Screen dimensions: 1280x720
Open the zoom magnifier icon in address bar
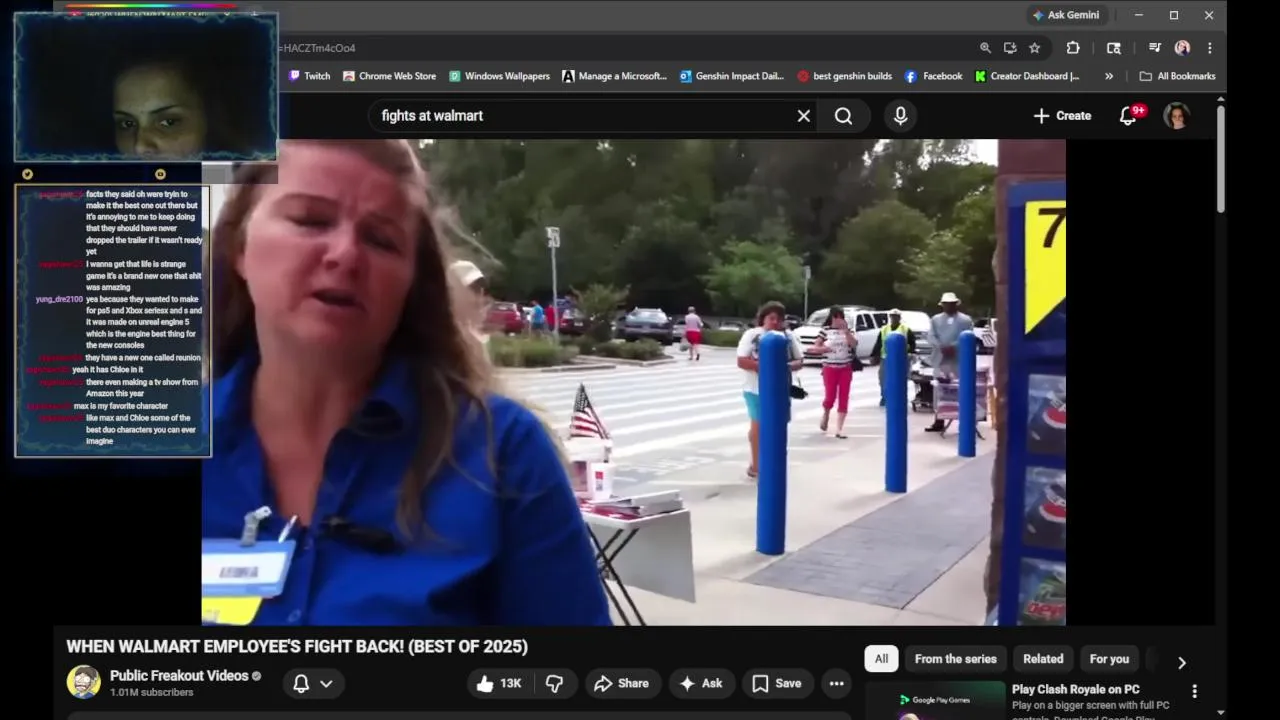pos(986,48)
